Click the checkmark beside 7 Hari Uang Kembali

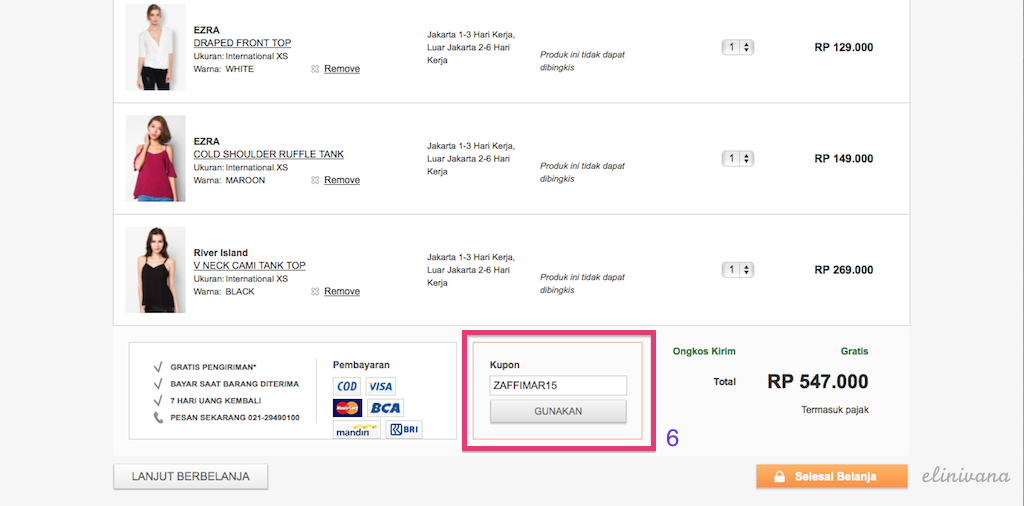click(x=157, y=400)
